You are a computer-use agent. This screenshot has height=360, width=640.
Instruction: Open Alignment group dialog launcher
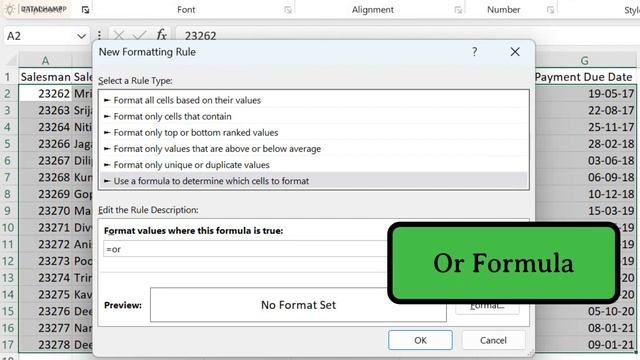click(x=458, y=10)
